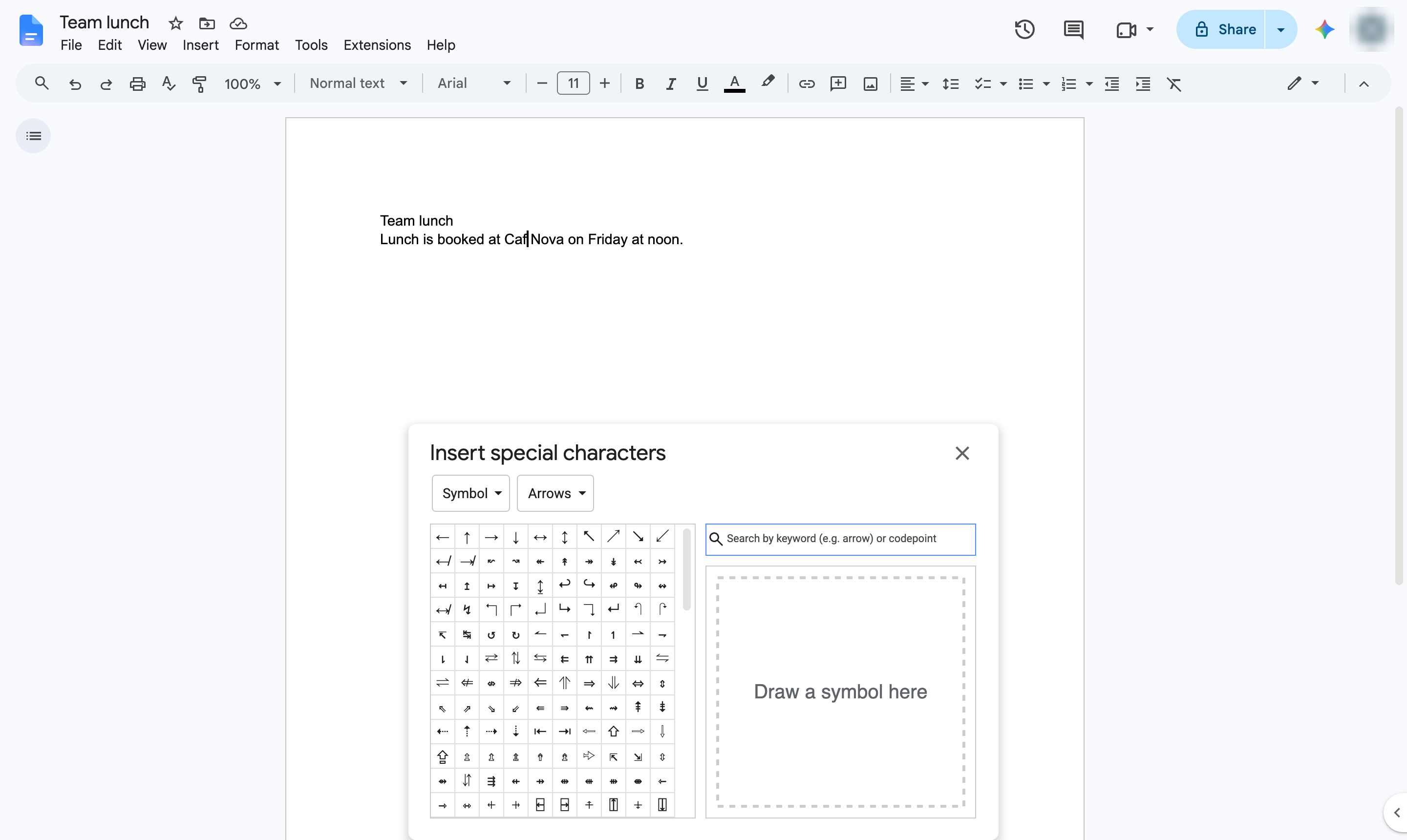1407x840 pixels.
Task: Open the File menu
Action: coord(71,45)
